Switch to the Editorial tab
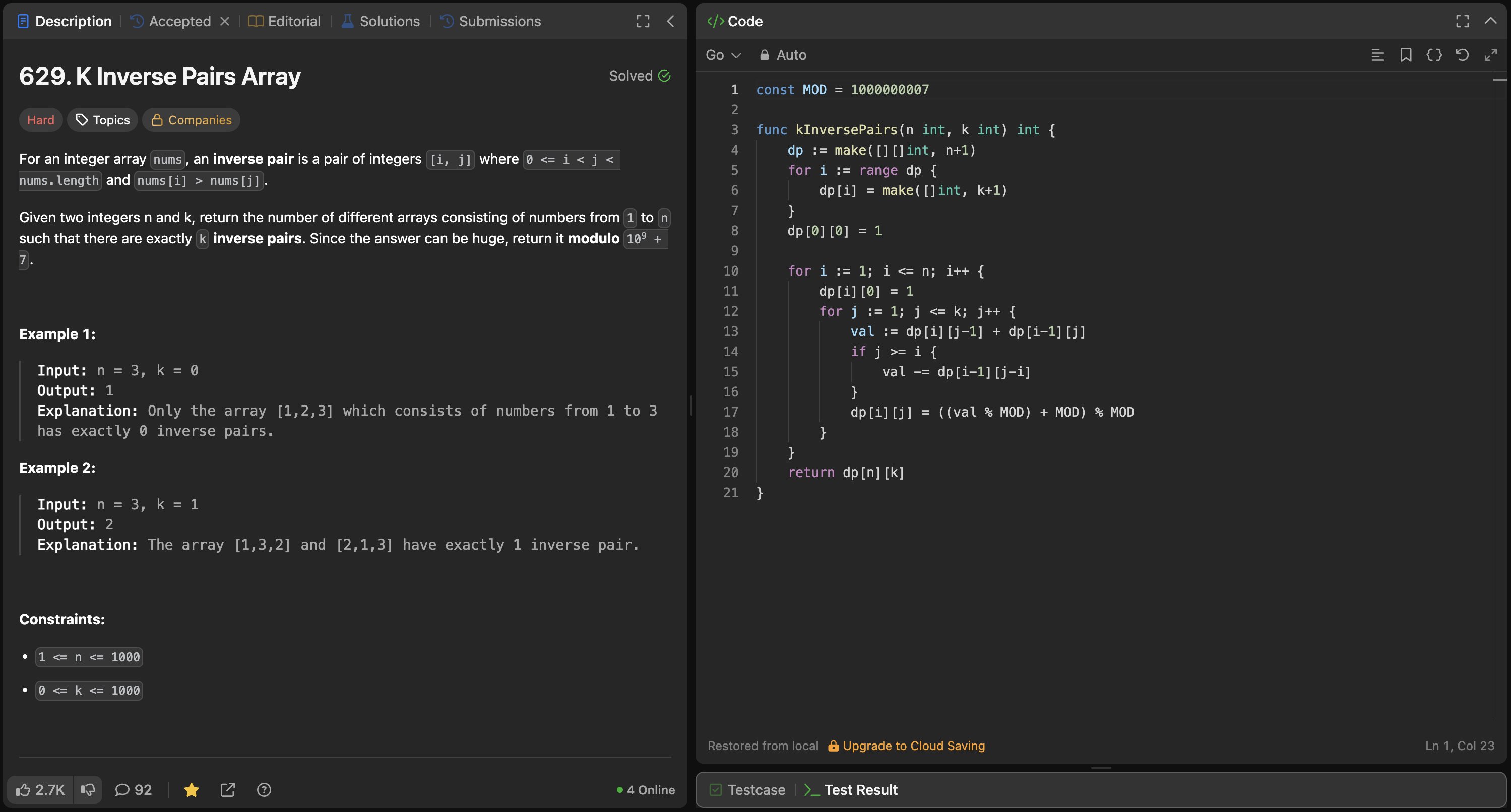The height and width of the screenshot is (812, 1511). [x=284, y=21]
